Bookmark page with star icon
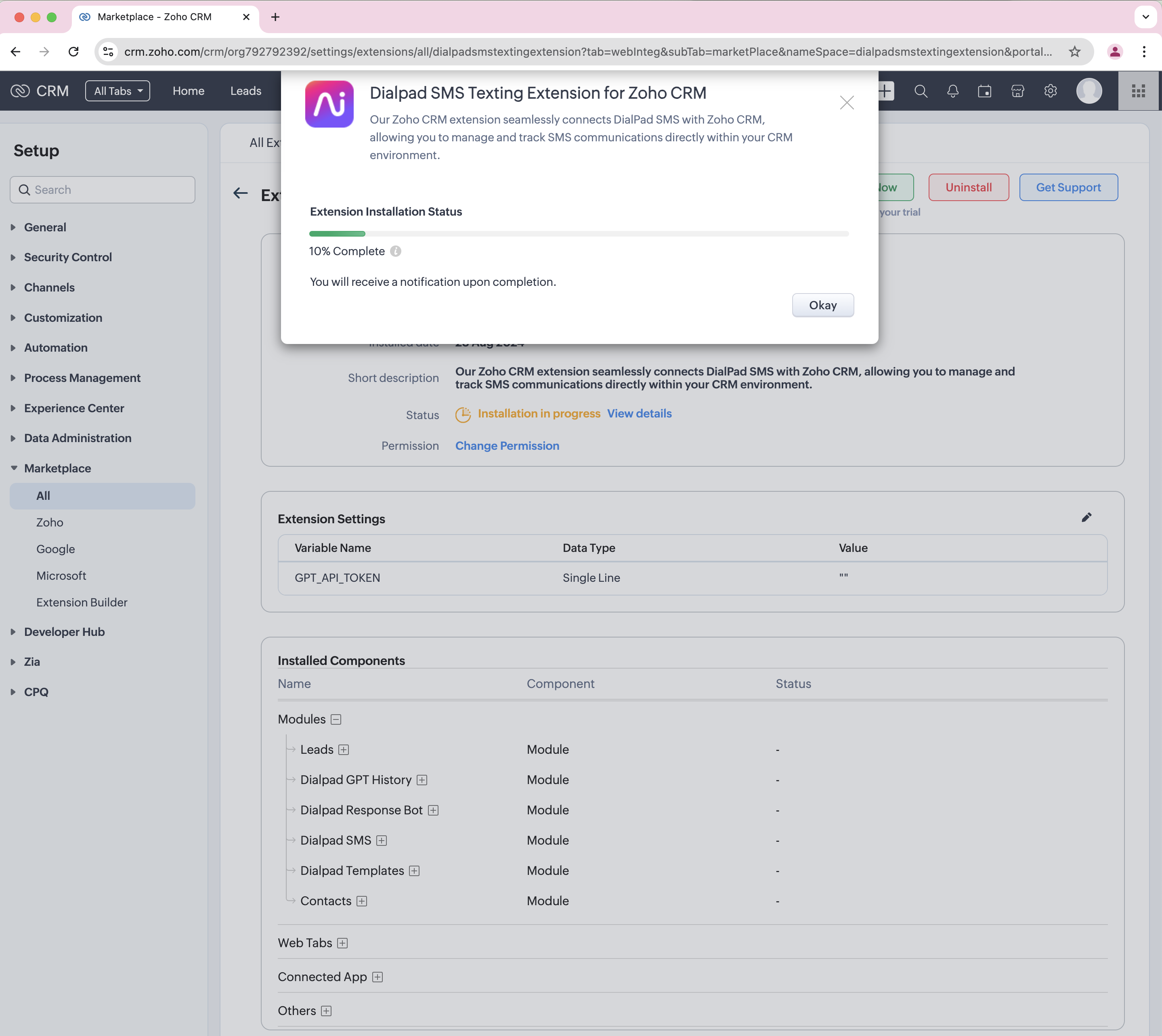Screen dimensions: 1162x1036 pyautogui.click(x=1074, y=52)
